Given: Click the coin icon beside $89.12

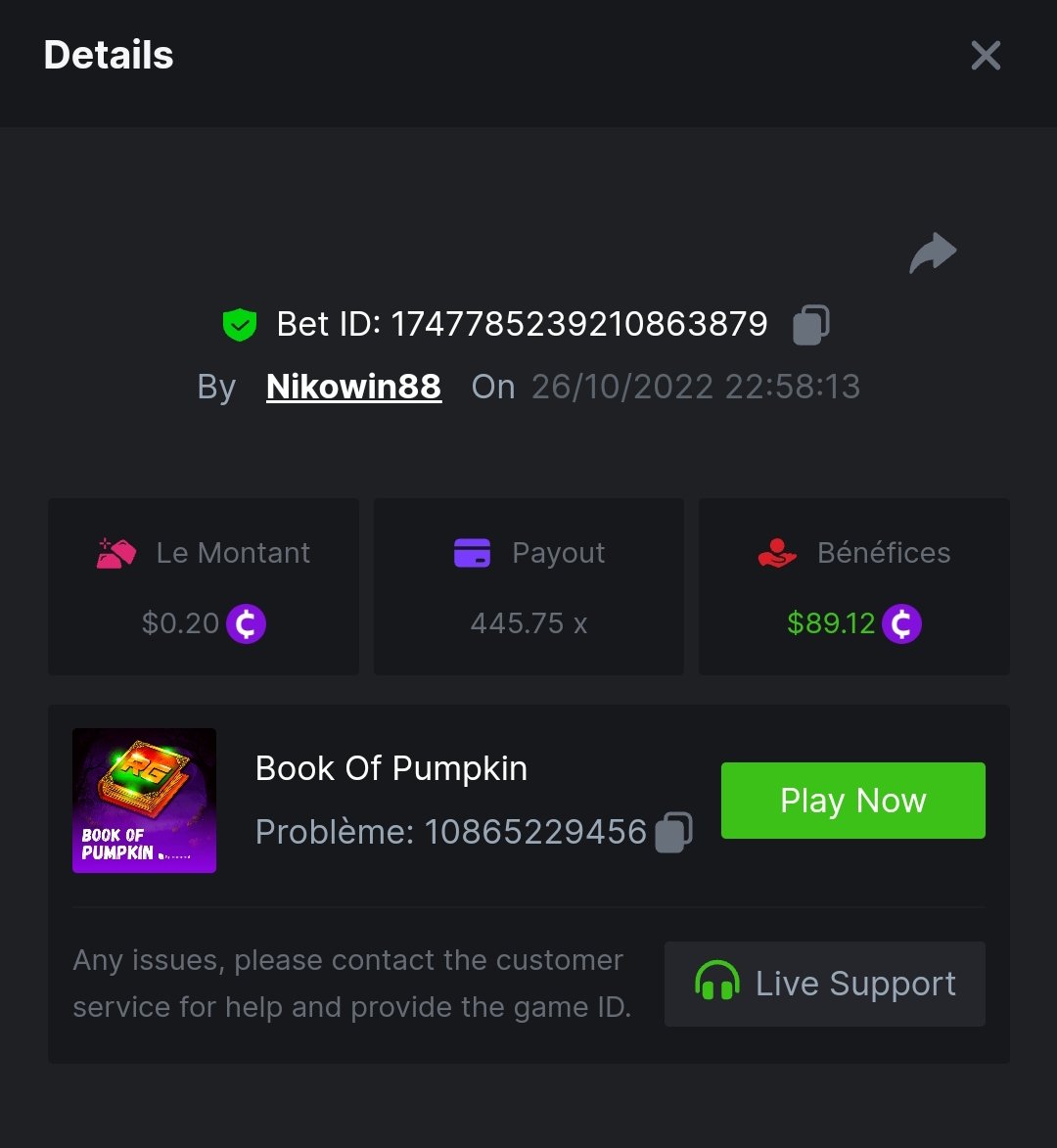Looking at the screenshot, I should tap(901, 623).
